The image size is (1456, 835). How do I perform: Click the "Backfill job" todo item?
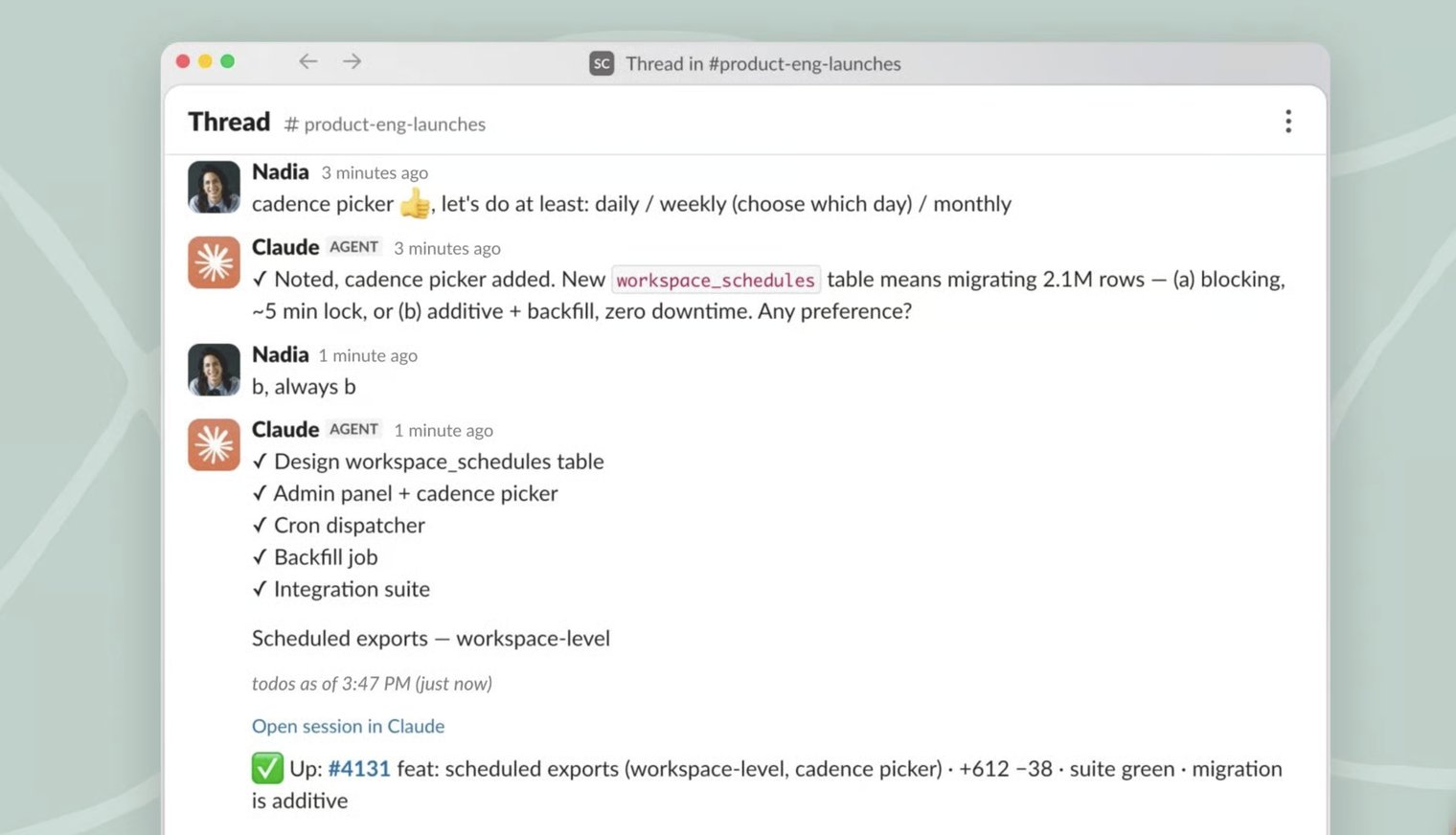tap(315, 557)
